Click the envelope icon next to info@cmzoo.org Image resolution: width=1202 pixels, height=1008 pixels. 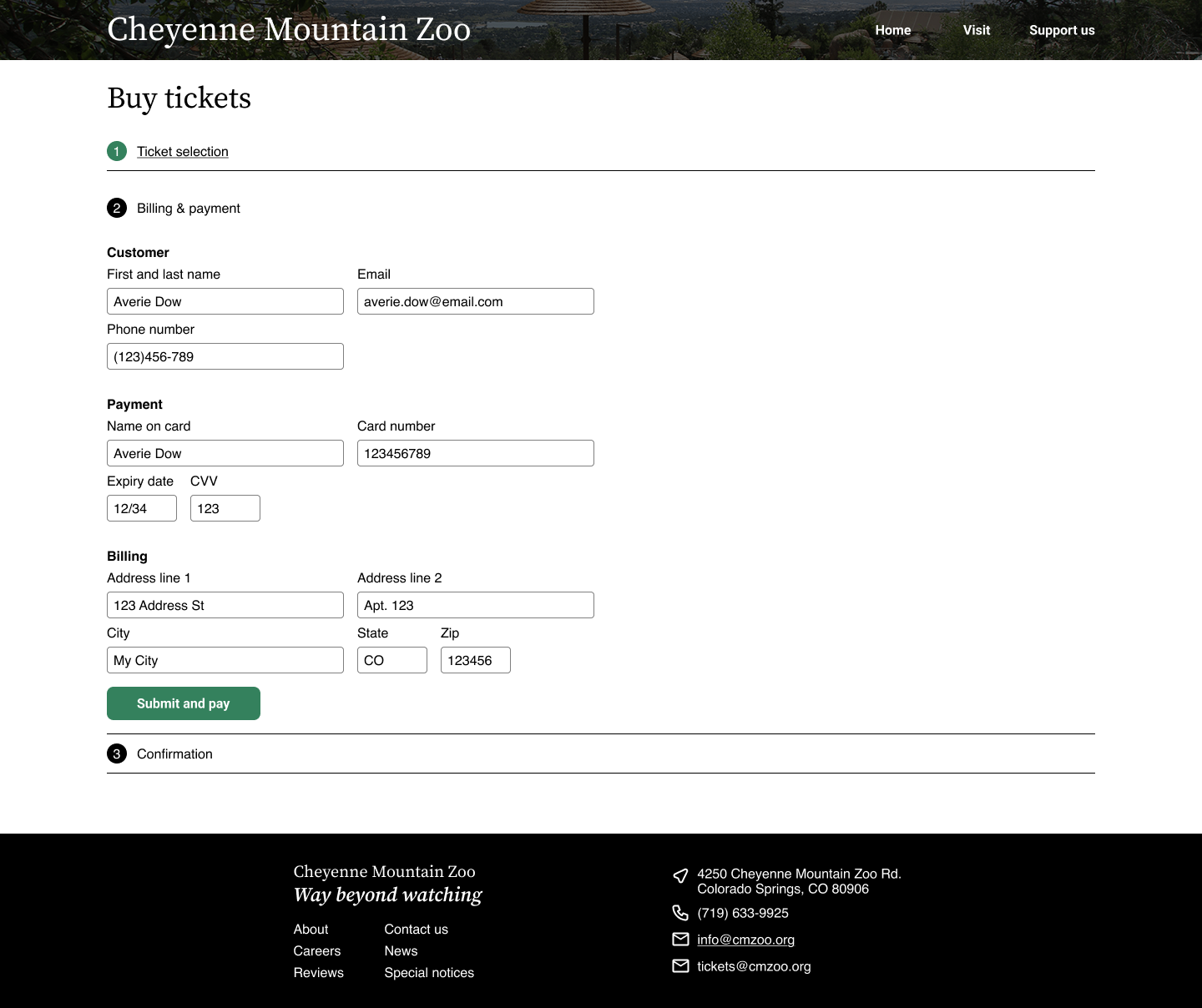click(x=680, y=940)
